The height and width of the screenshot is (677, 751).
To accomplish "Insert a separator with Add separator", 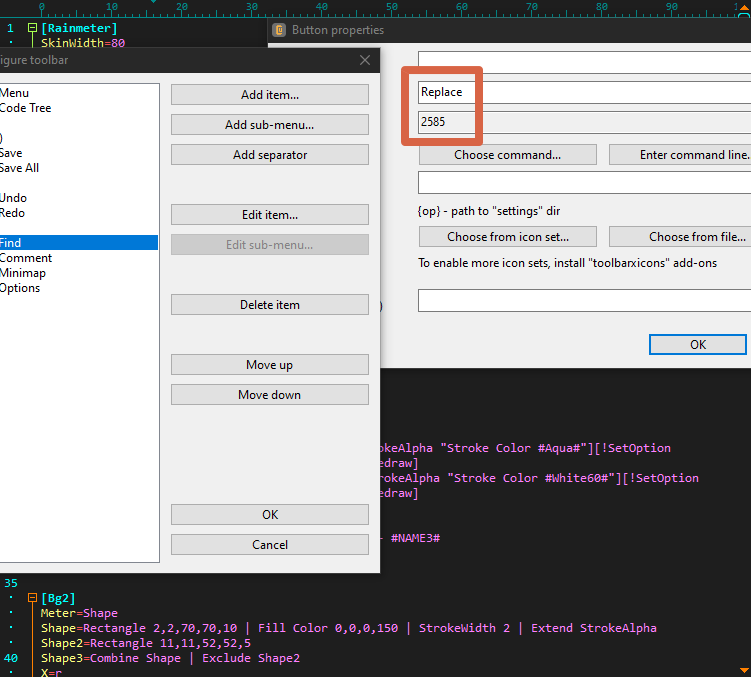I will (x=270, y=155).
